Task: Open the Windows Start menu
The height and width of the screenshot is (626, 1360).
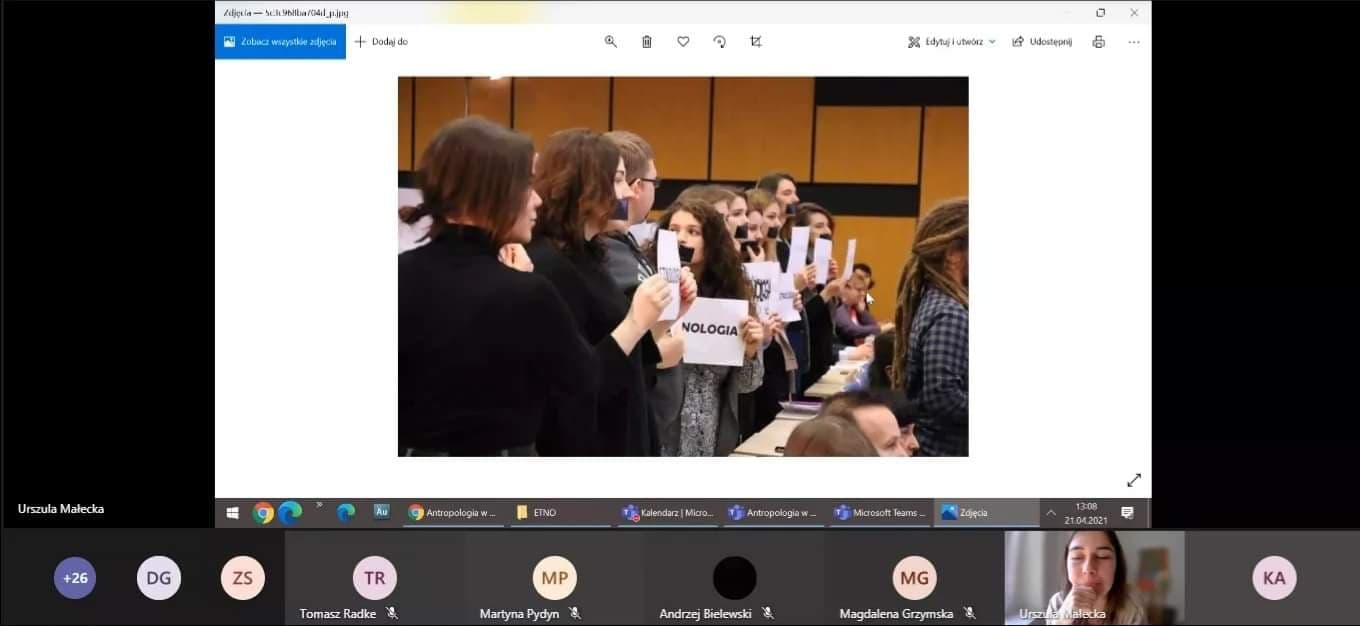Action: pyautogui.click(x=233, y=512)
